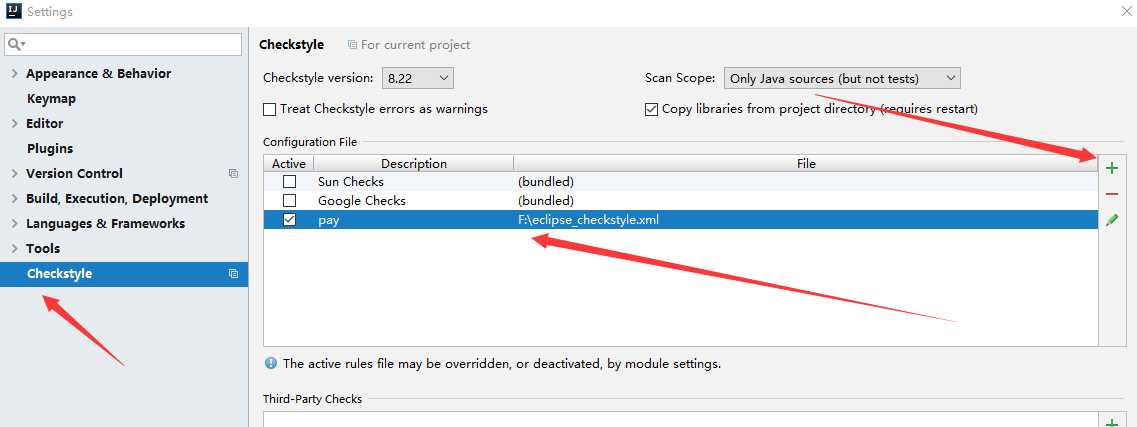Expand the Build, Execution, Deployment section
This screenshot has height=427, width=1137.
15,199
